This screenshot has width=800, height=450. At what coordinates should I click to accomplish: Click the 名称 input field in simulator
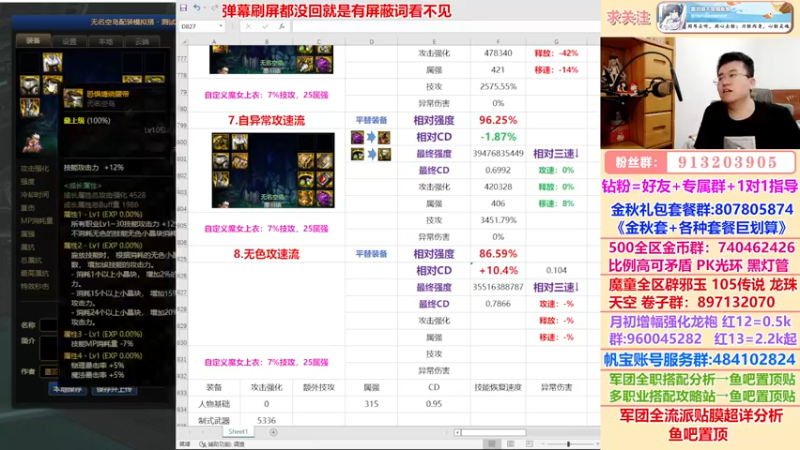click(x=49, y=325)
